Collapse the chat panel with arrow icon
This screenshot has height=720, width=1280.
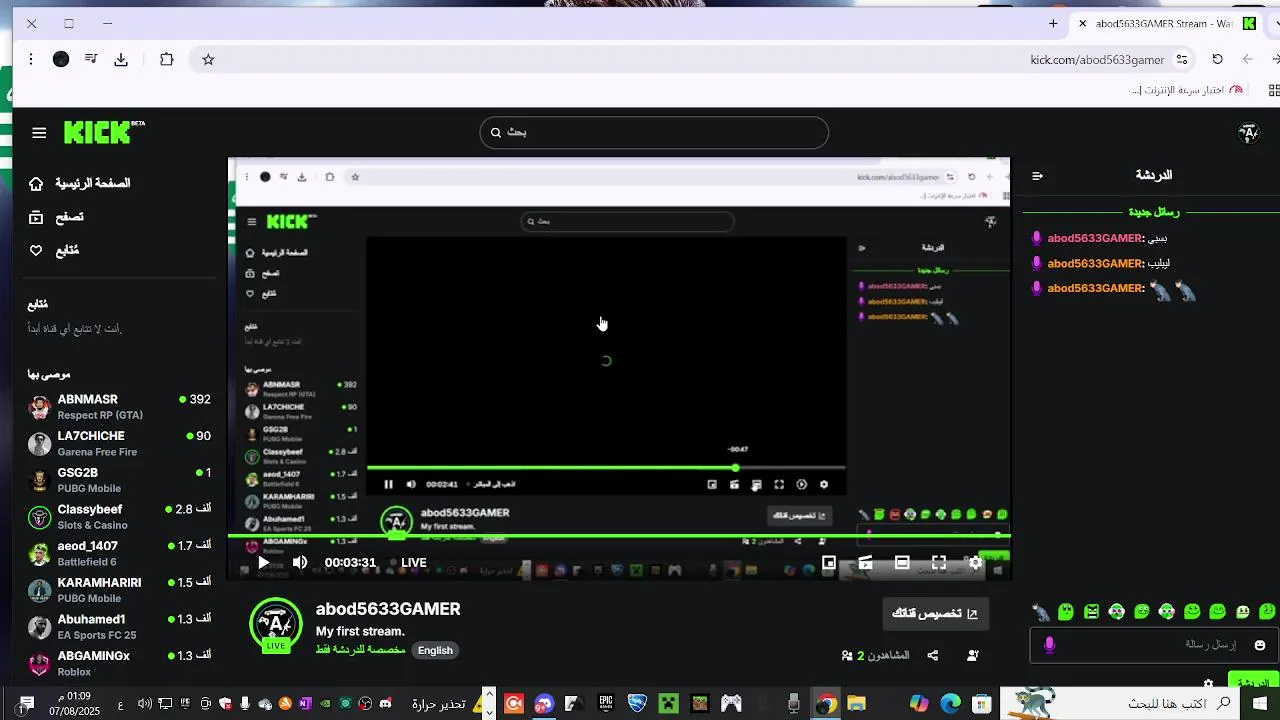pos(1037,176)
